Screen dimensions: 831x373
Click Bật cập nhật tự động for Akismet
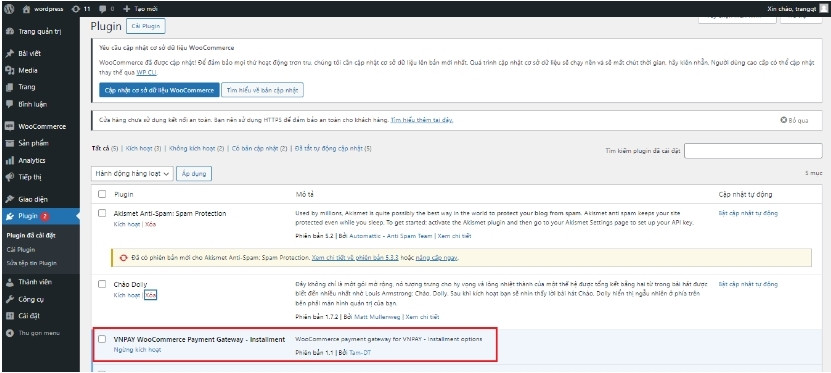[x=748, y=213]
